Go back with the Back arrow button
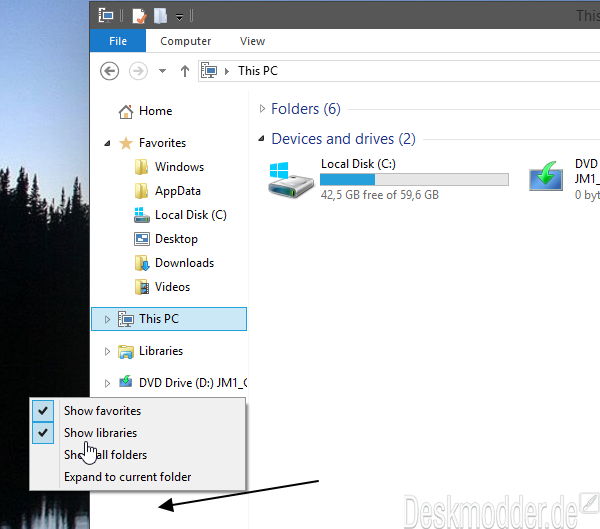This screenshot has width=600, height=529. 109,71
